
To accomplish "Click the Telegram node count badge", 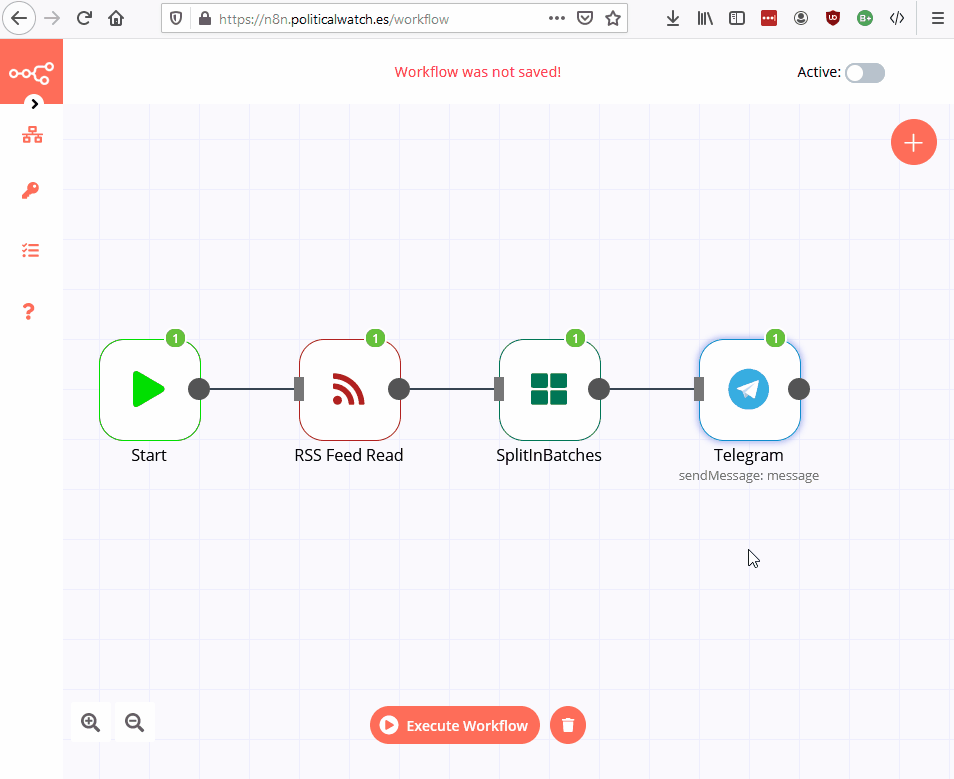I will tap(775, 338).
